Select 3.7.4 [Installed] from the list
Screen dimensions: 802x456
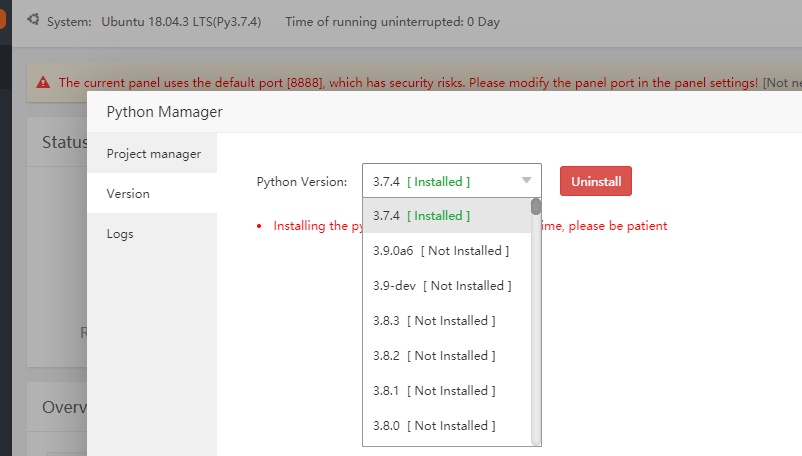421,216
